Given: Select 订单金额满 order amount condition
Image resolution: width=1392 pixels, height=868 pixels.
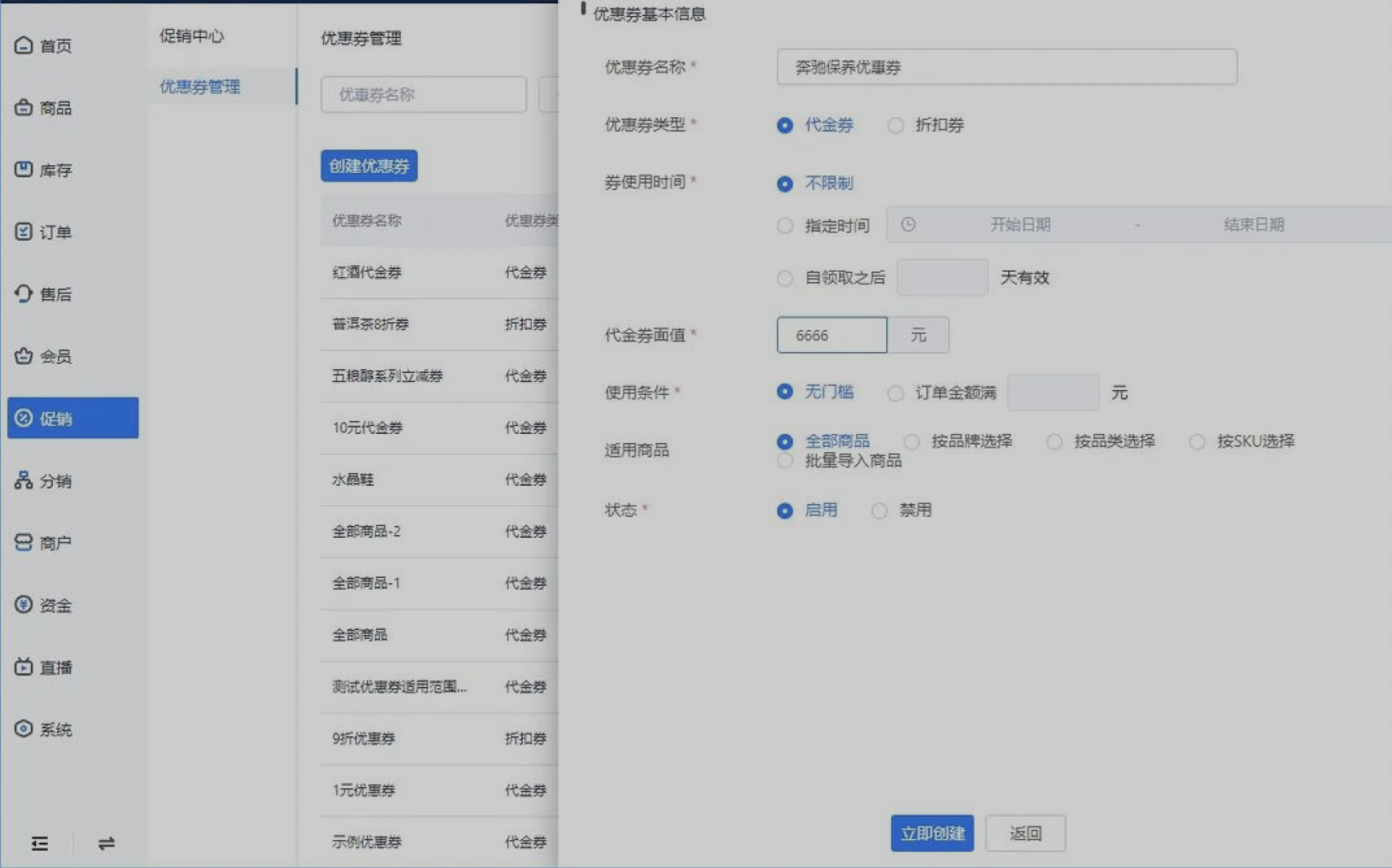Looking at the screenshot, I should point(895,393).
